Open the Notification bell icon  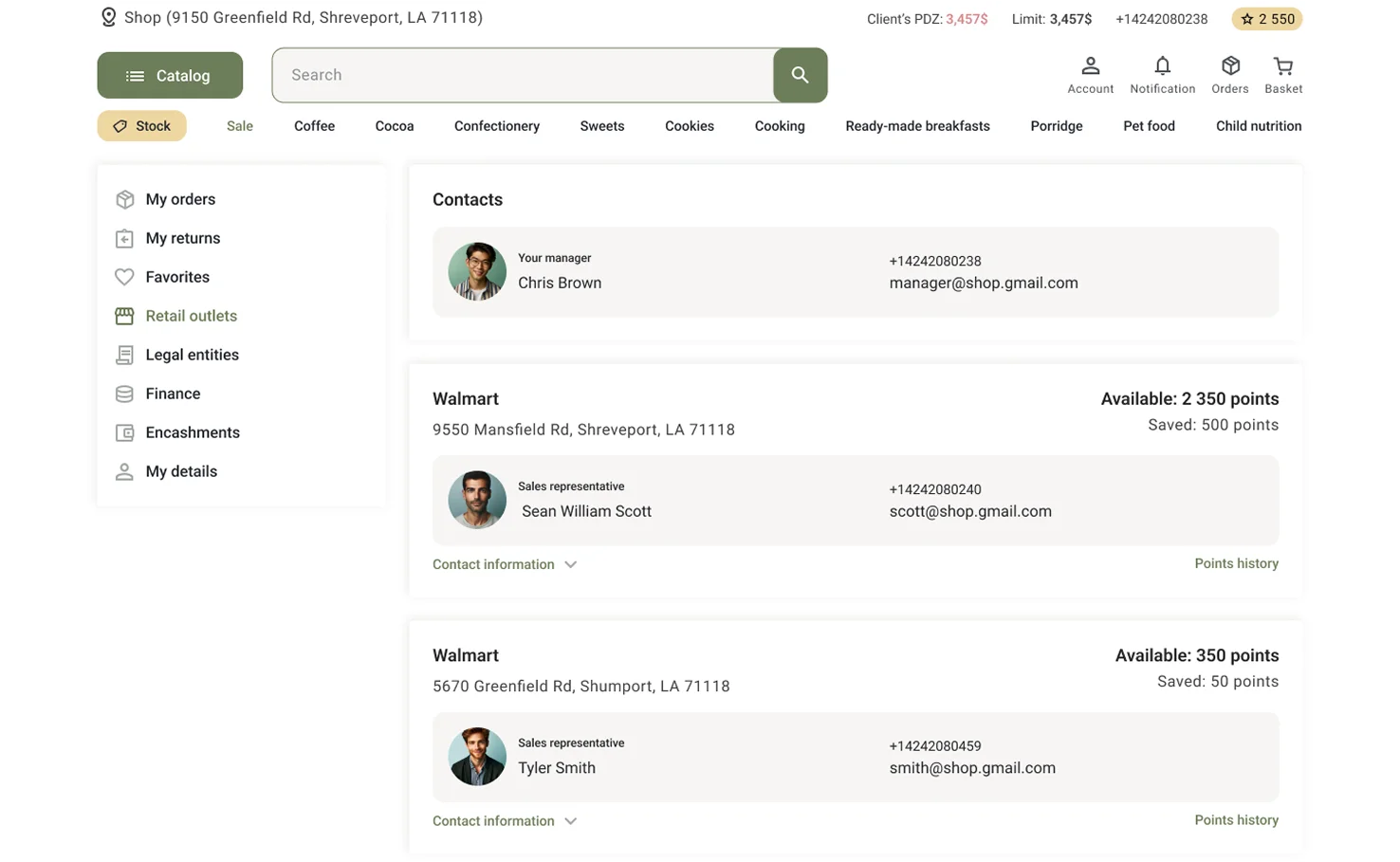1162,66
